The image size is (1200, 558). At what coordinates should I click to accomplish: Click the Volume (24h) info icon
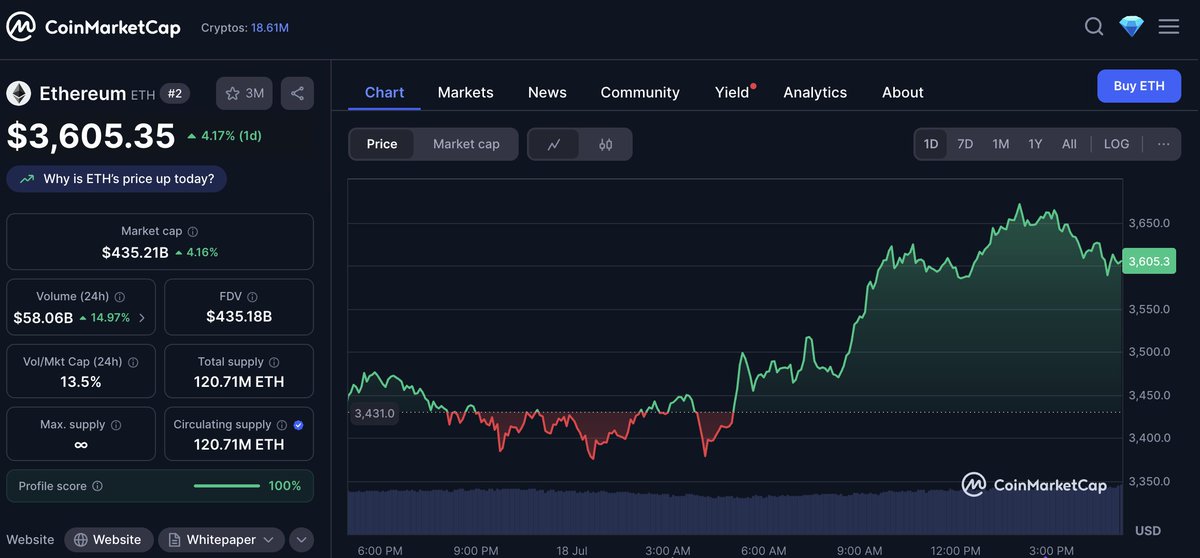tap(120, 297)
